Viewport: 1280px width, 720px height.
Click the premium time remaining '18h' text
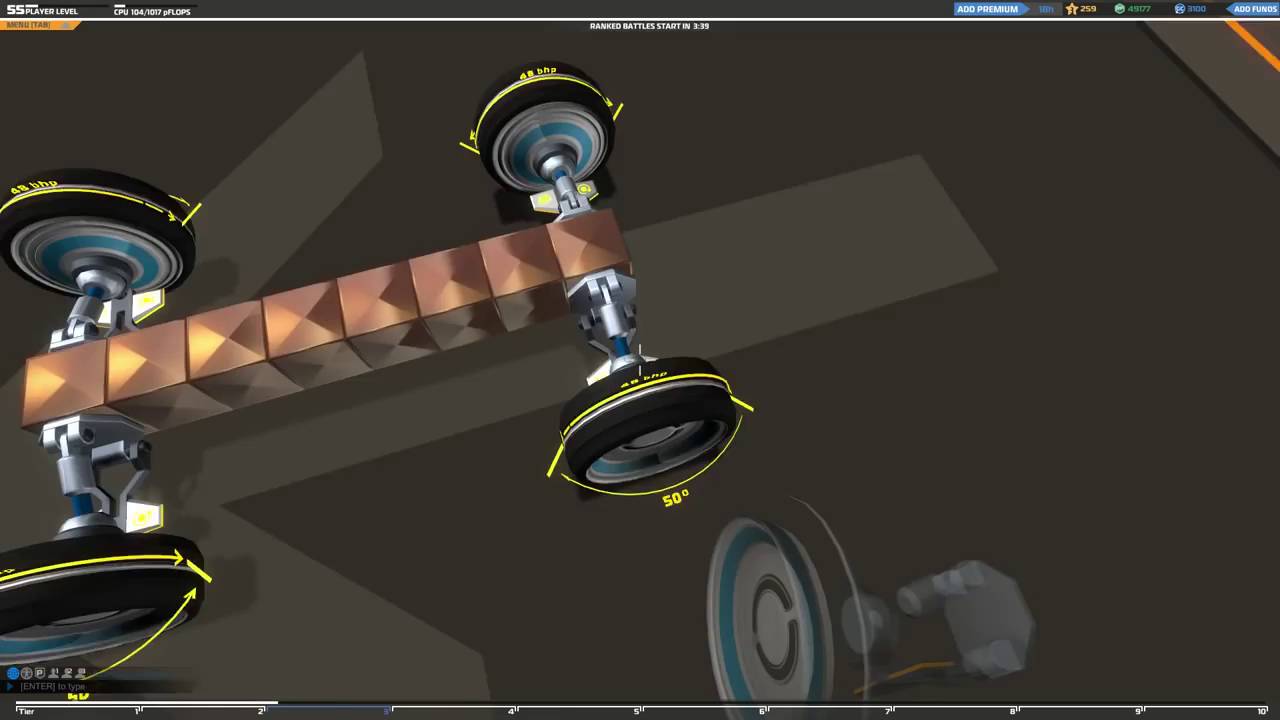[1046, 9]
